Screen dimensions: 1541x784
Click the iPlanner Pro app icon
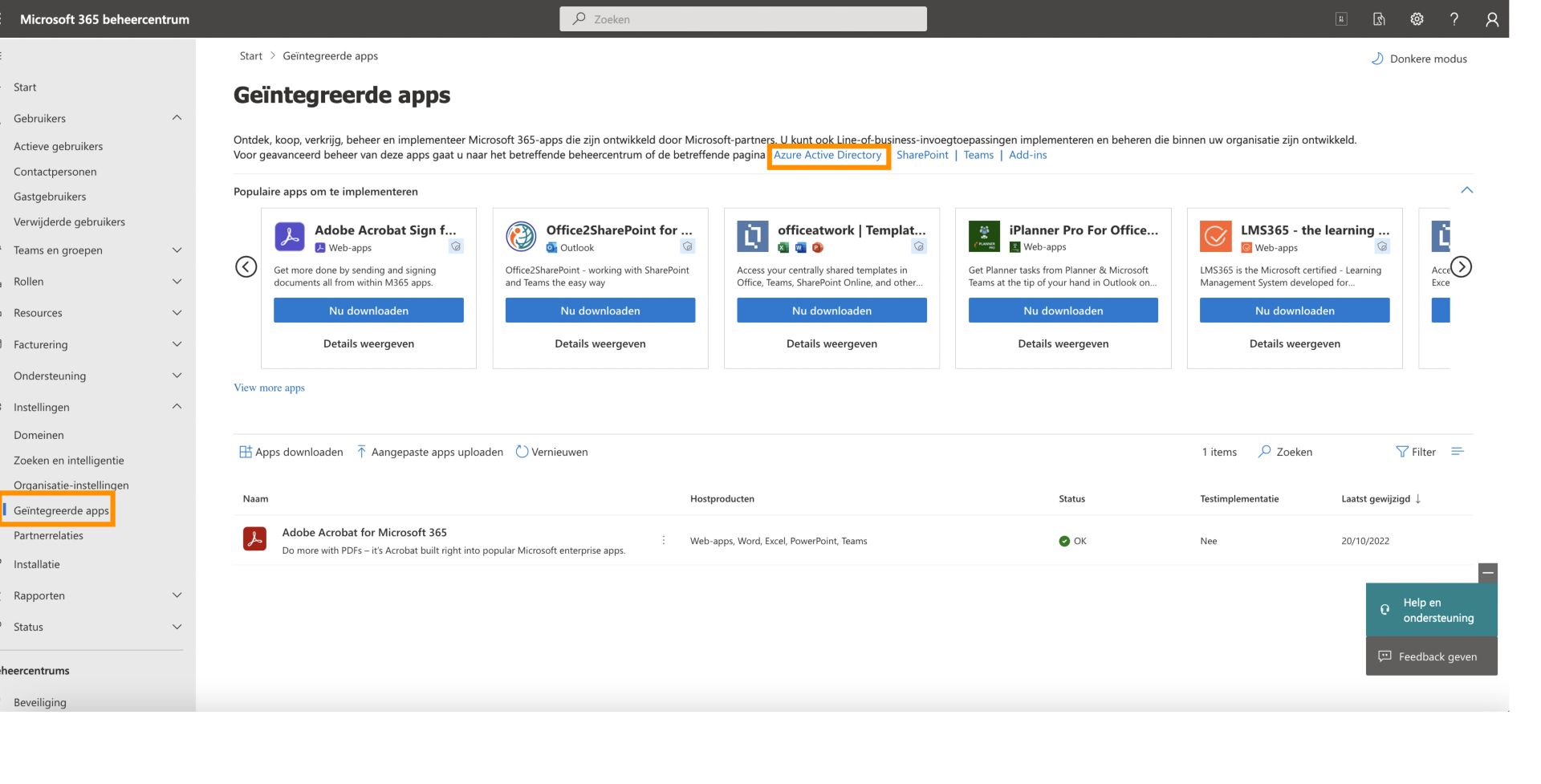click(x=984, y=237)
